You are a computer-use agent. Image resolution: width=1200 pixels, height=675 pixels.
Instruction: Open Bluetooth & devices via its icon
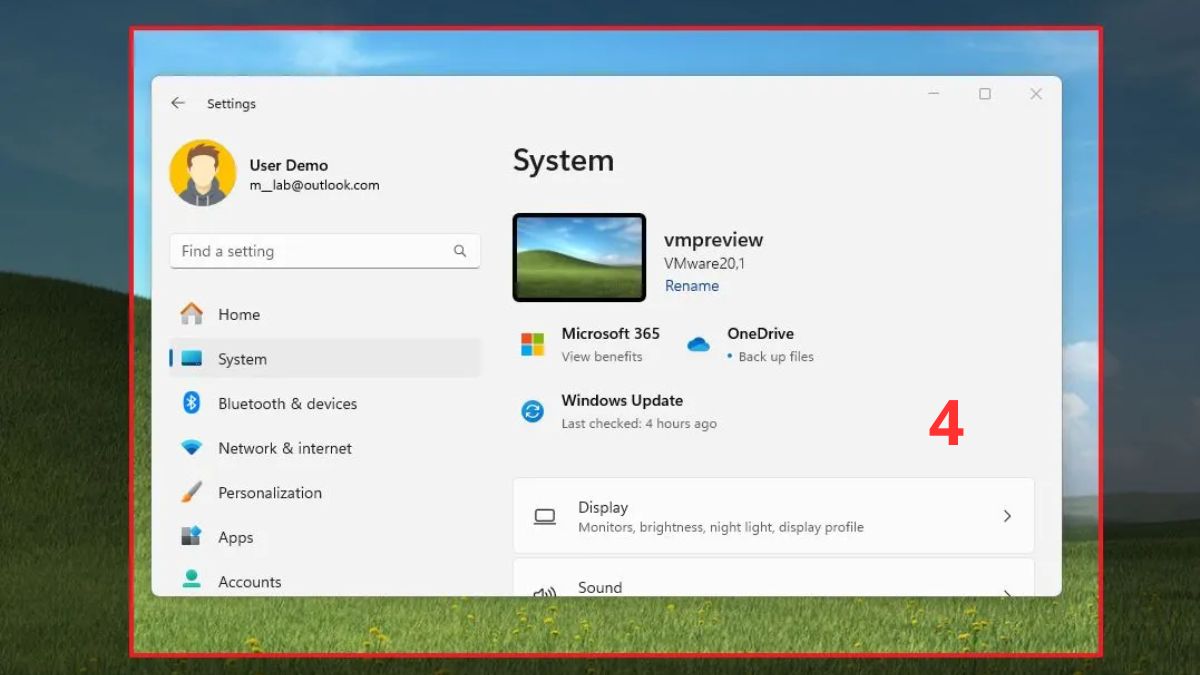(189, 403)
